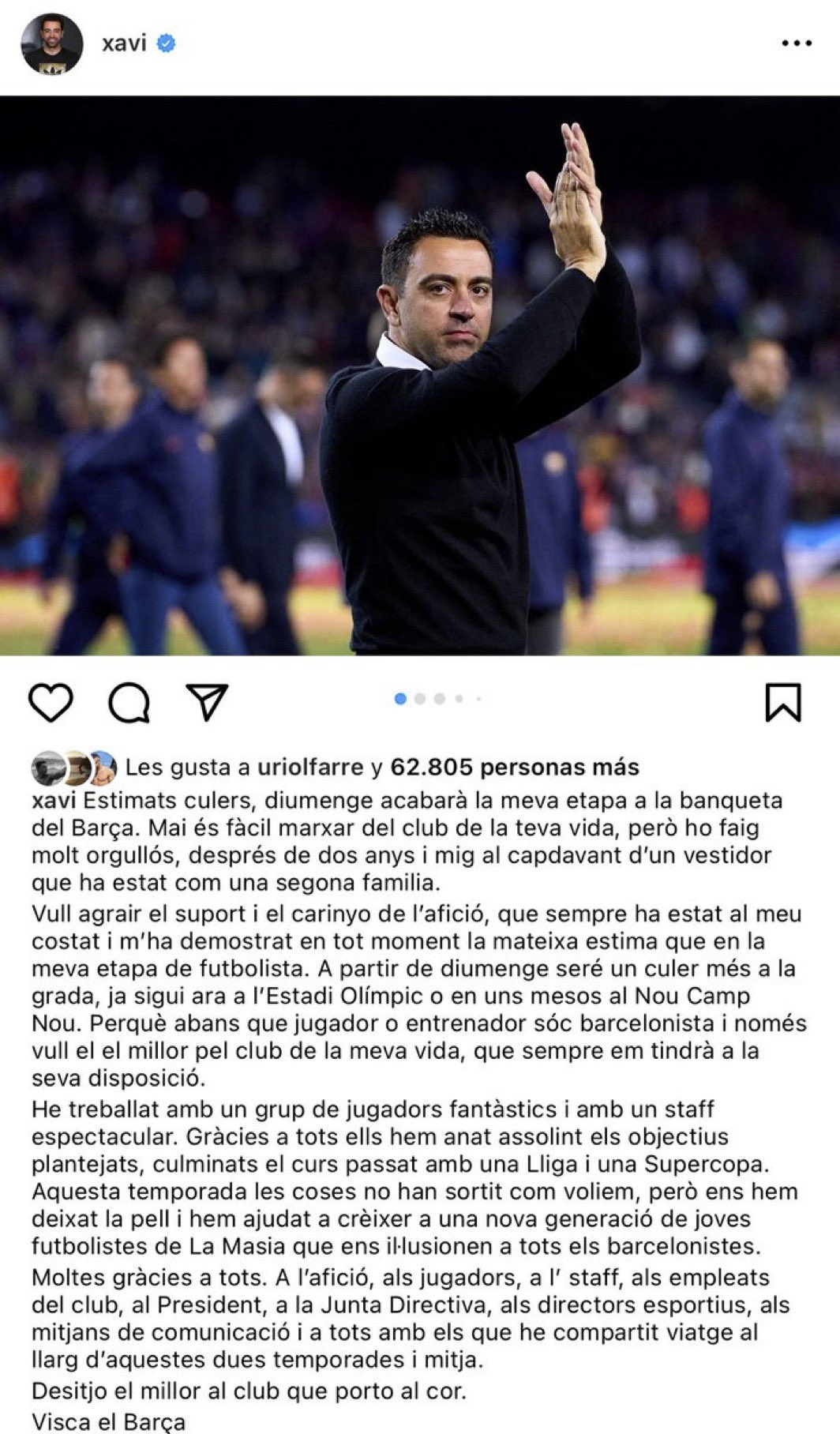Click the xavi username in the header

pos(124,43)
